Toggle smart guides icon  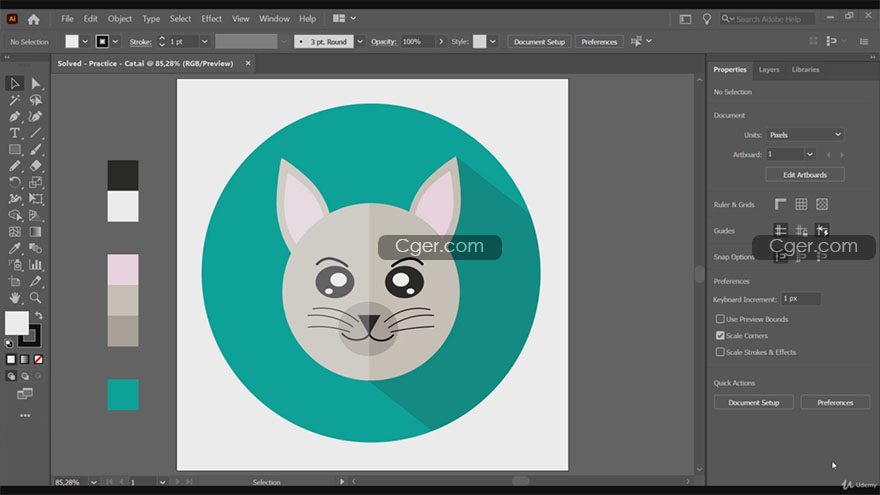click(822, 230)
